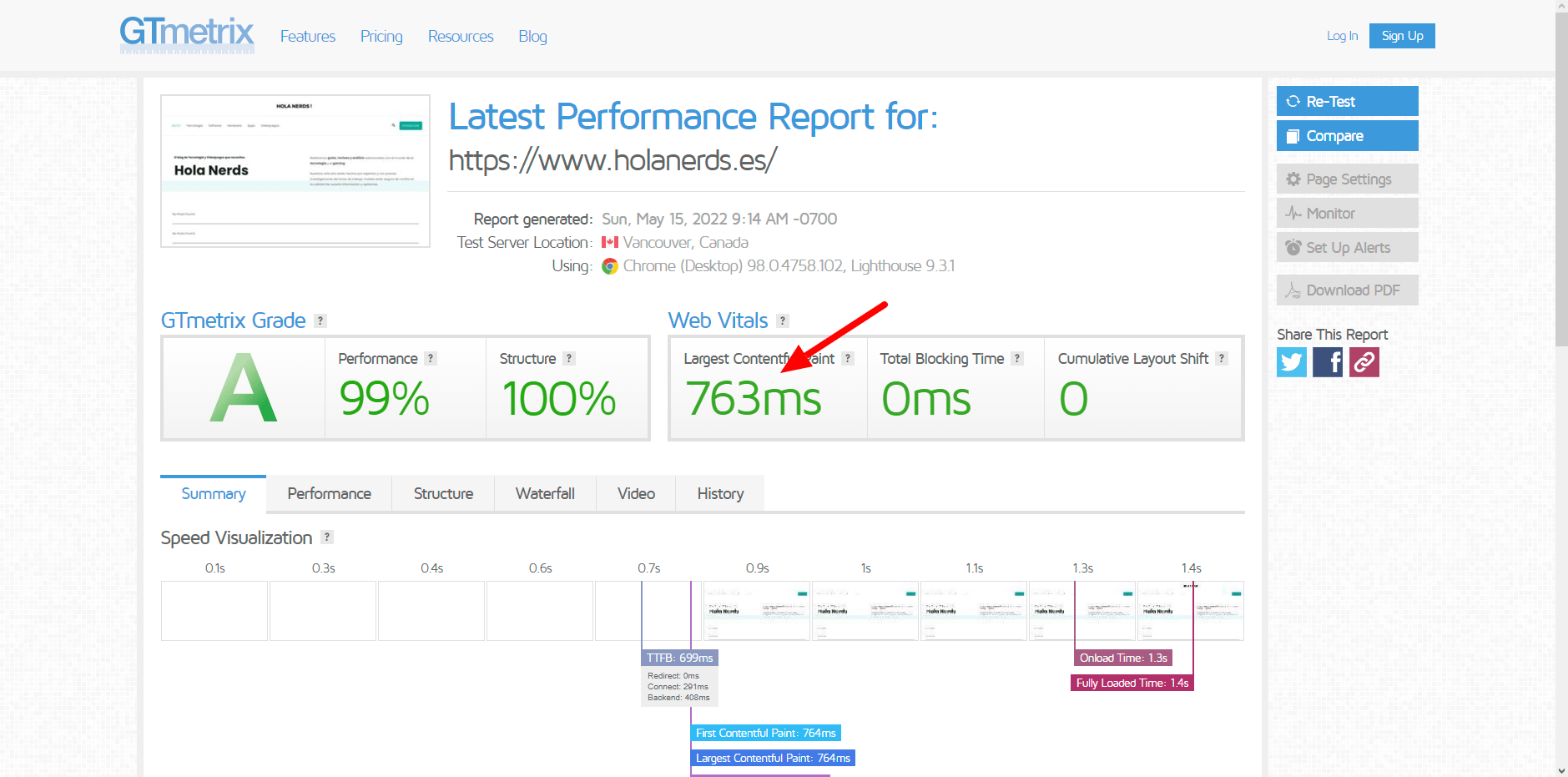Click the tested URL https://www.holanerds.es/
1568x777 pixels.
tap(613, 159)
